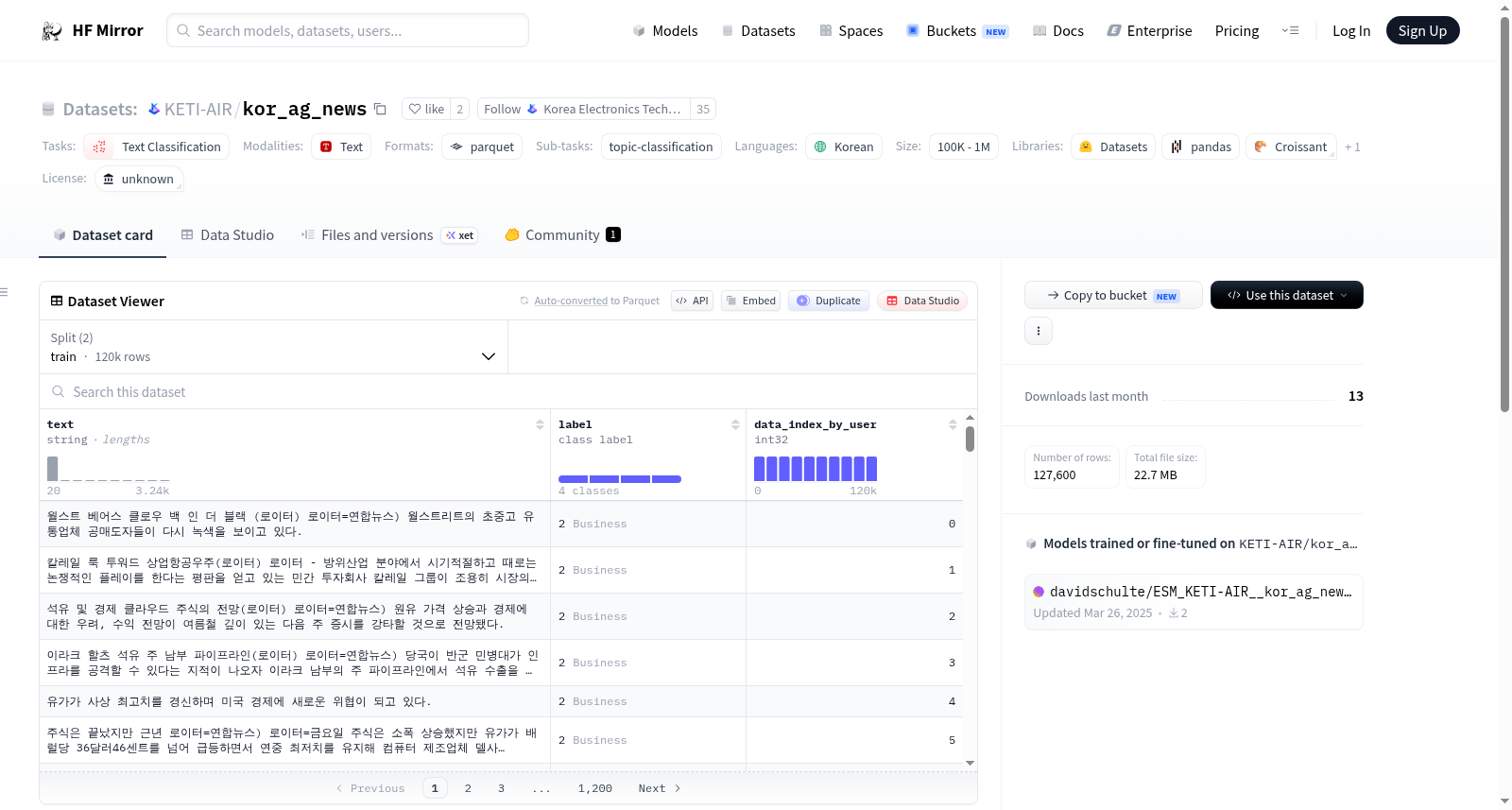Image resolution: width=1512 pixels, height=810 pixels.
Task: Select the pandas library tag
Action: click(x=1200, y=146)
